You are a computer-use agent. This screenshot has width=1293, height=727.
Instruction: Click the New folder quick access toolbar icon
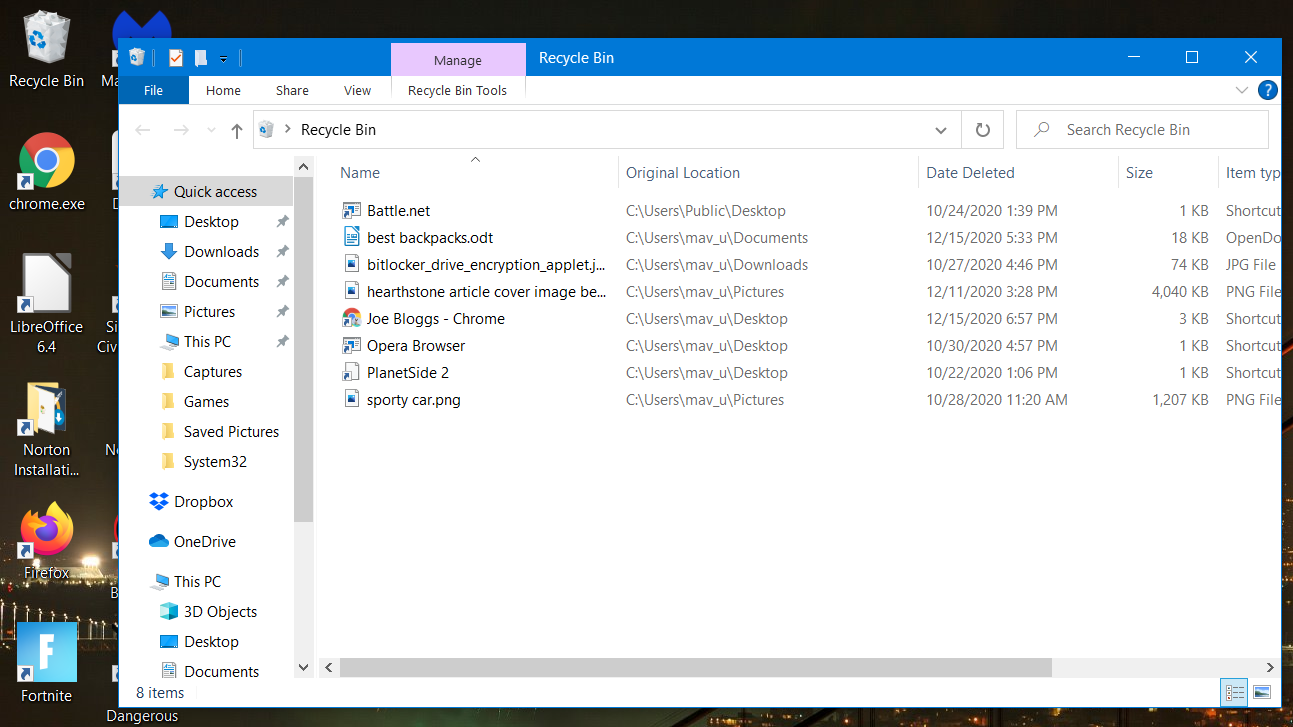coord(201,58)
